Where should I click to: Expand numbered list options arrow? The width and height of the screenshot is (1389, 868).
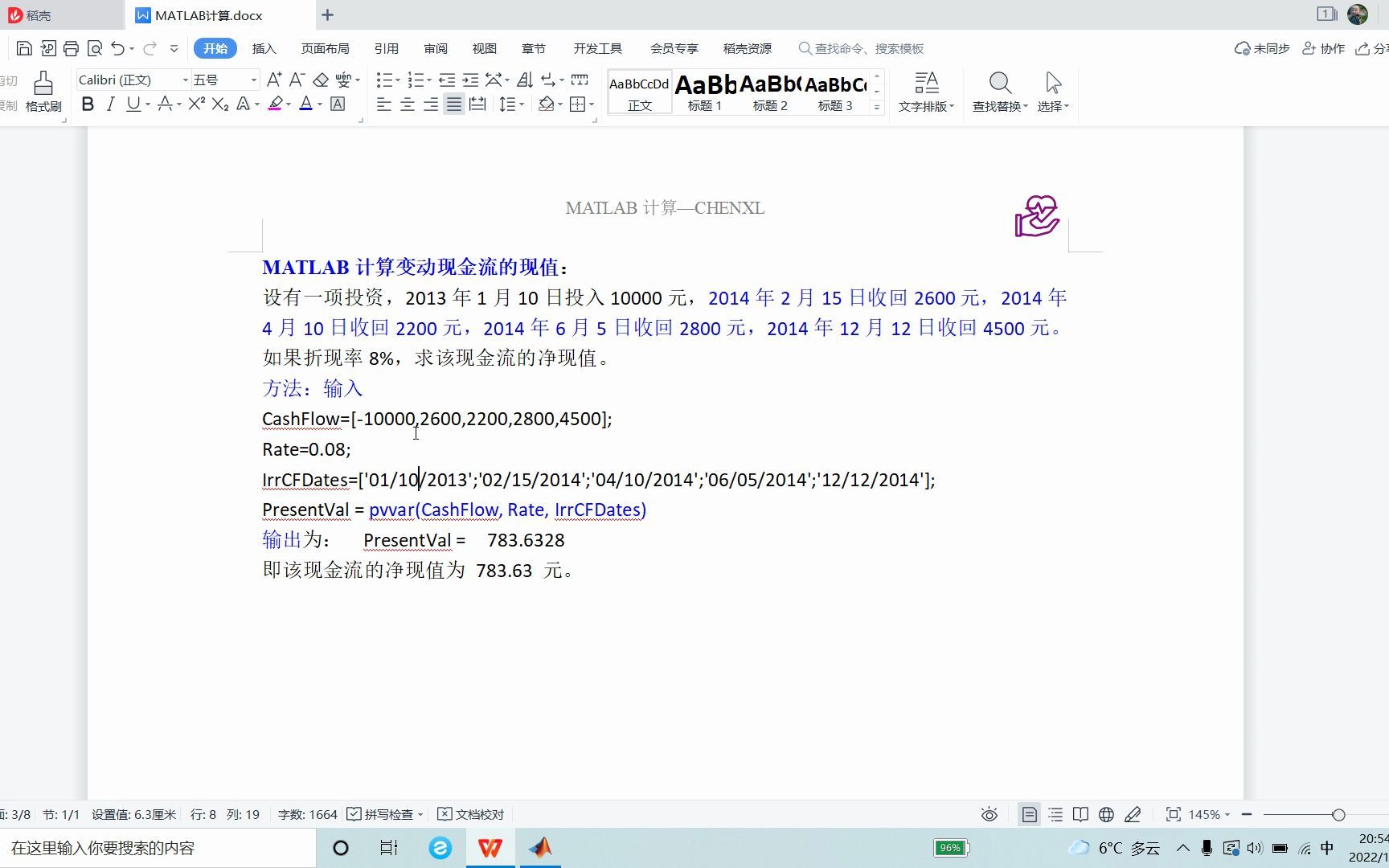click(x=429, y=80)
